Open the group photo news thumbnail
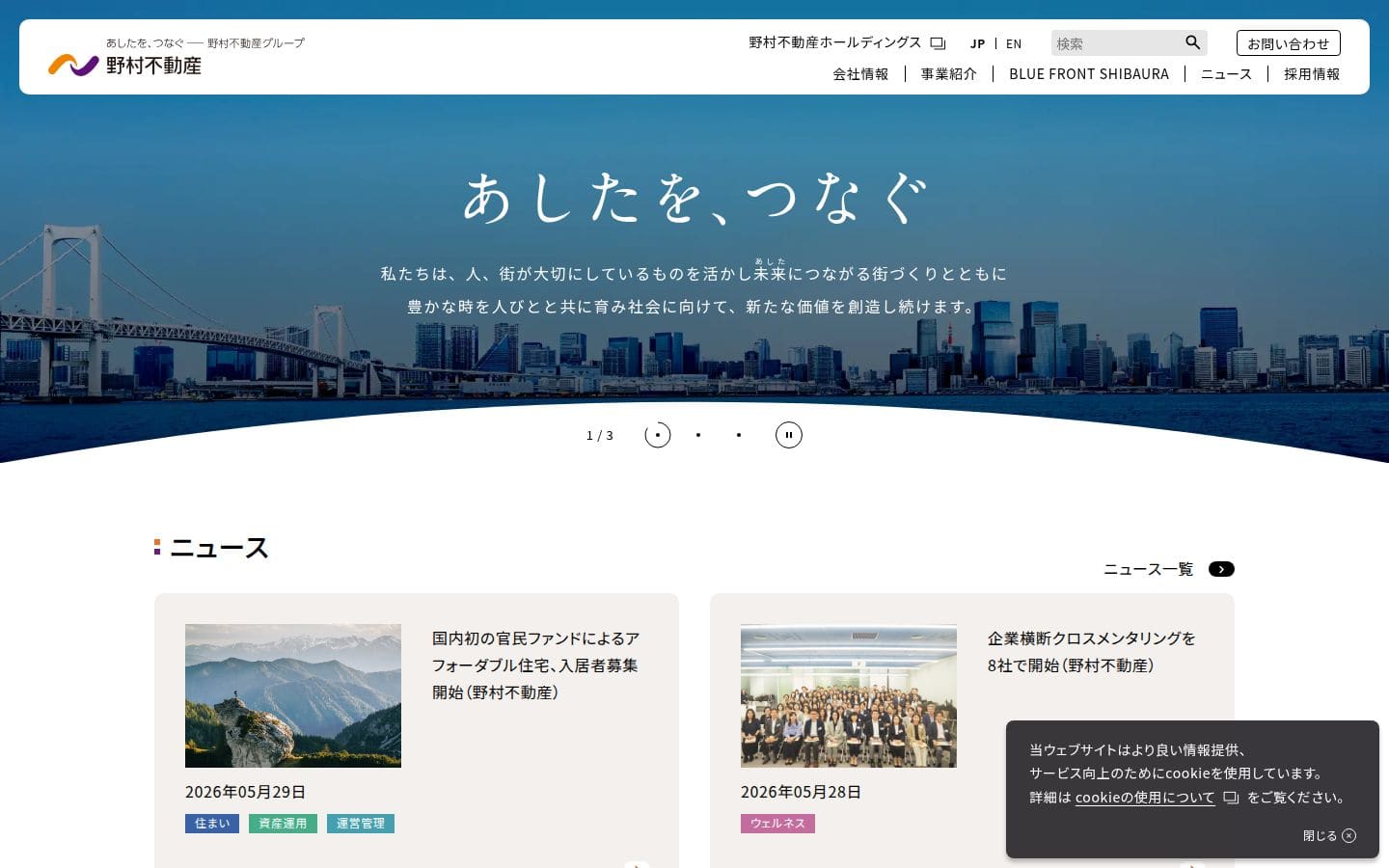1389x868 pixels. 849,695
